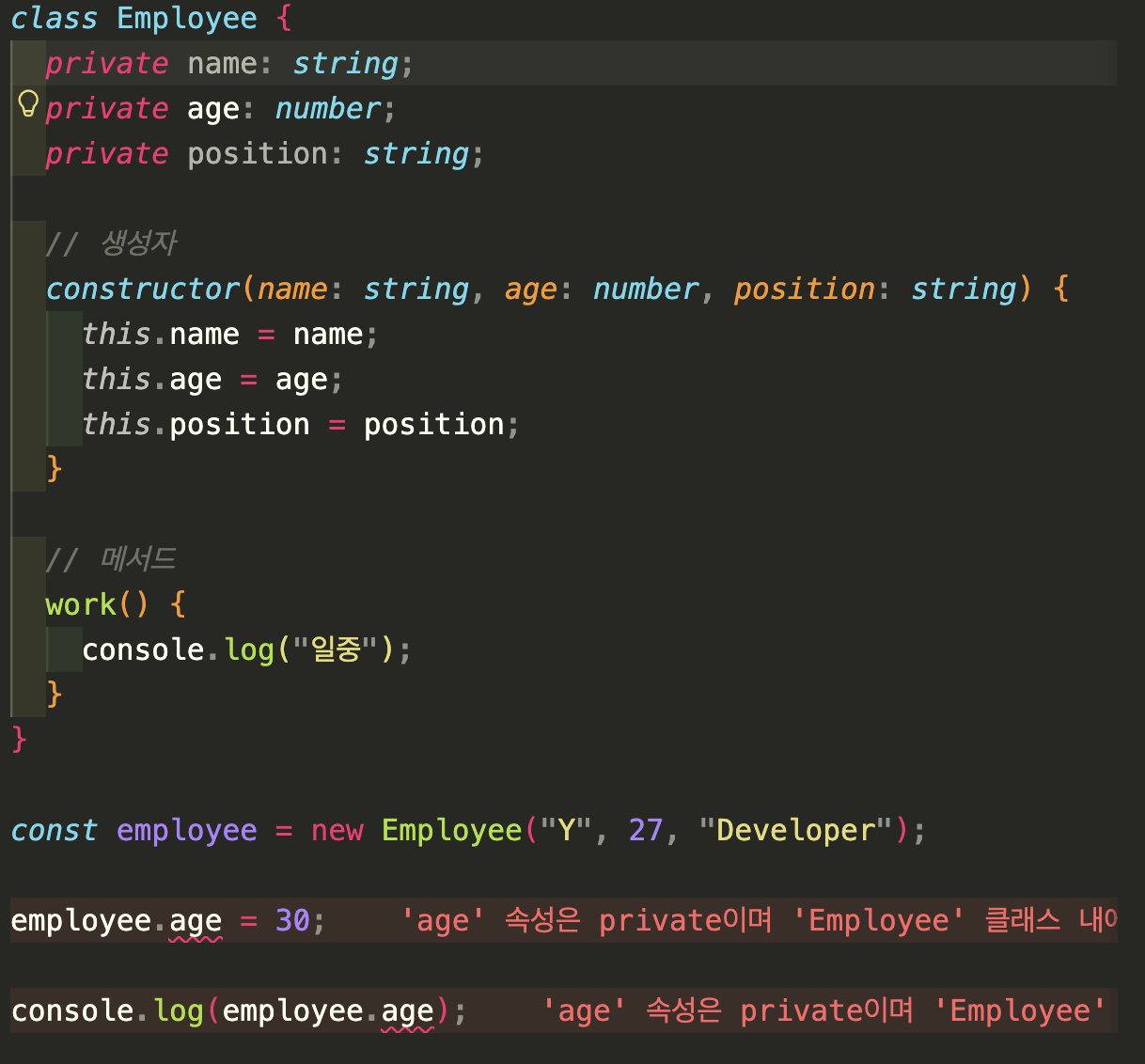Click the string "Developer" argument
Screen dimensions: 1145x1064
794,831
